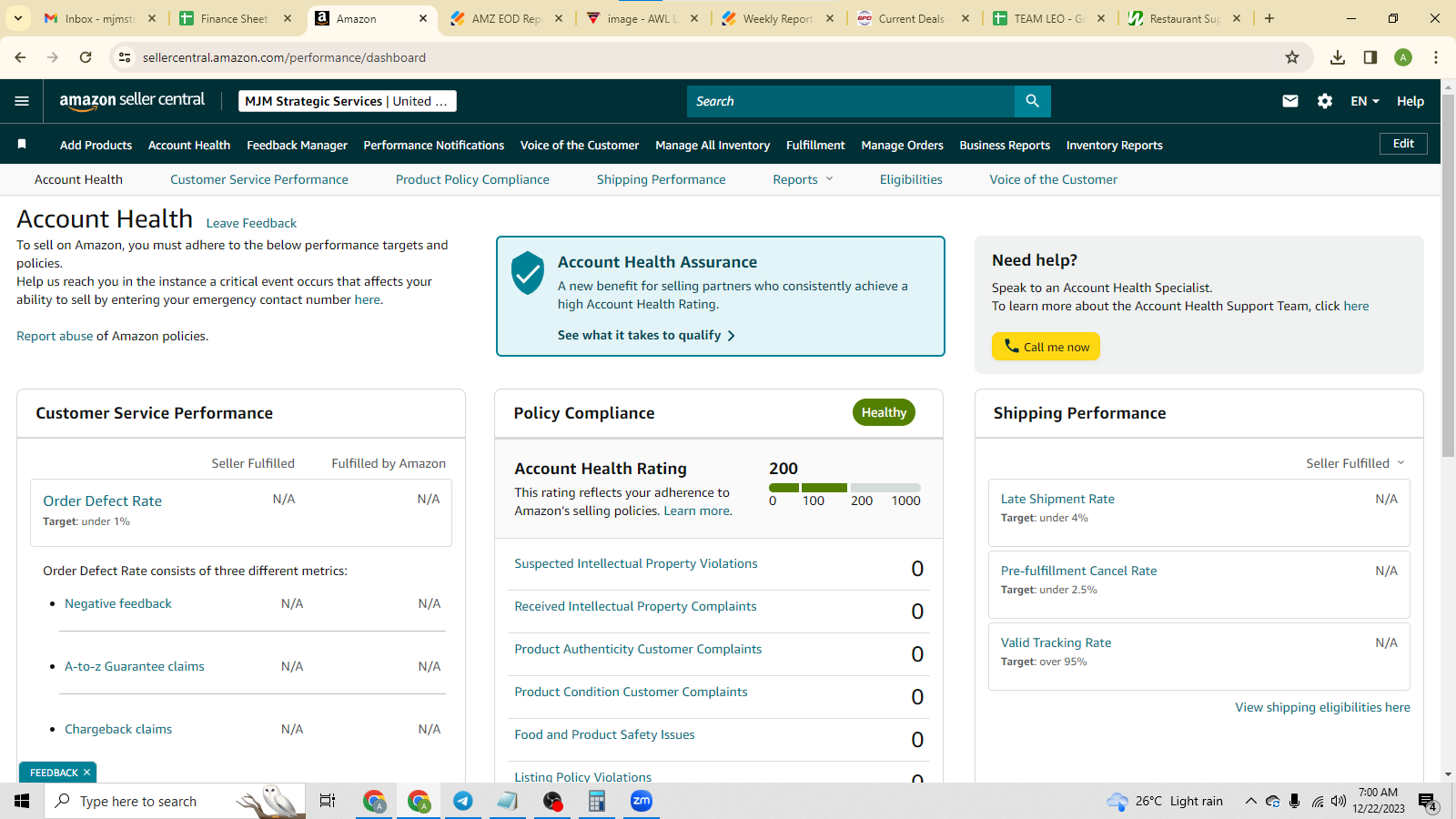
Task: Click the Windows taskbar search box
Action: 175,801
